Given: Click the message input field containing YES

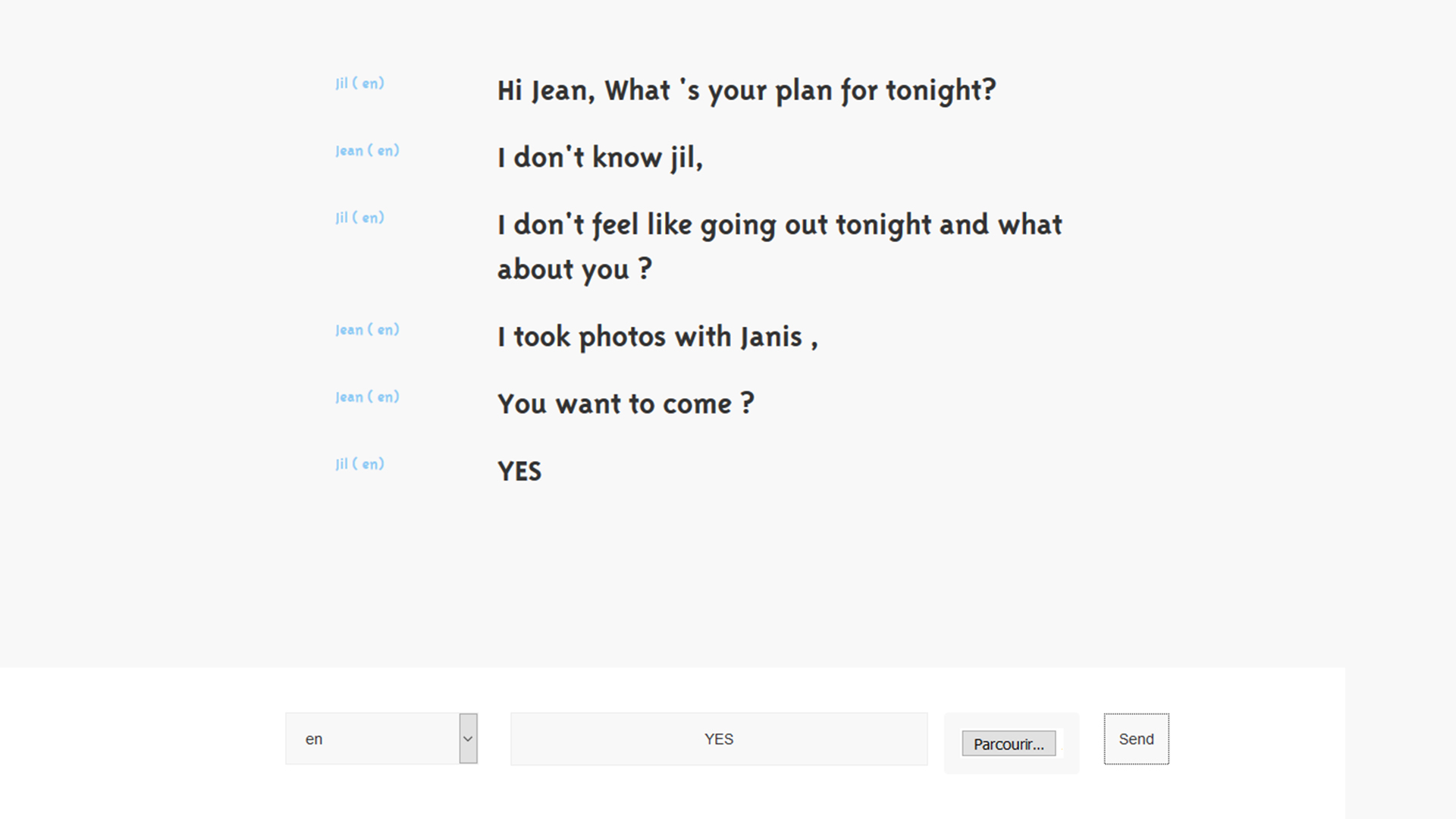Looking at the screenshot, I should (719, 739).
